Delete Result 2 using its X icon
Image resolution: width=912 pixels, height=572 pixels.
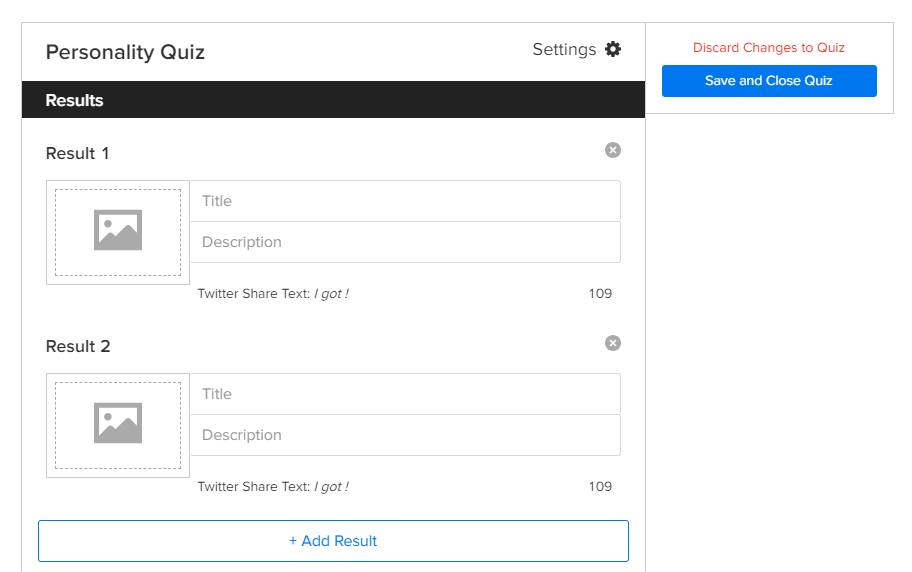click(613, 343)
